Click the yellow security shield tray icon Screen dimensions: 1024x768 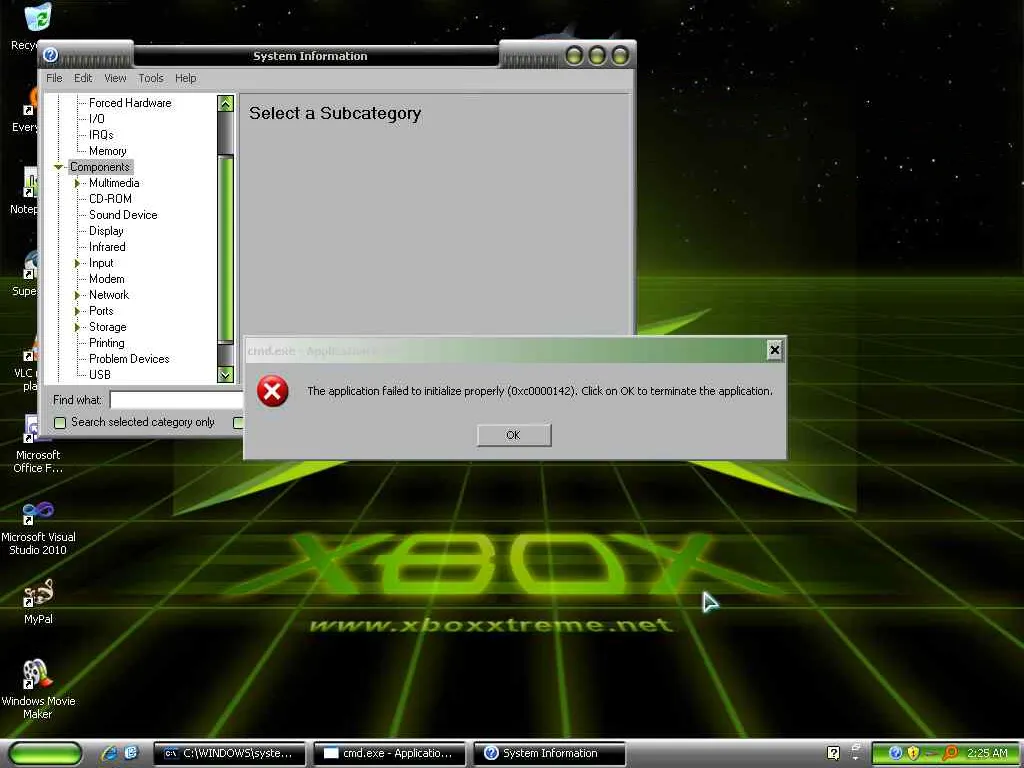click(x=914, y=753)
